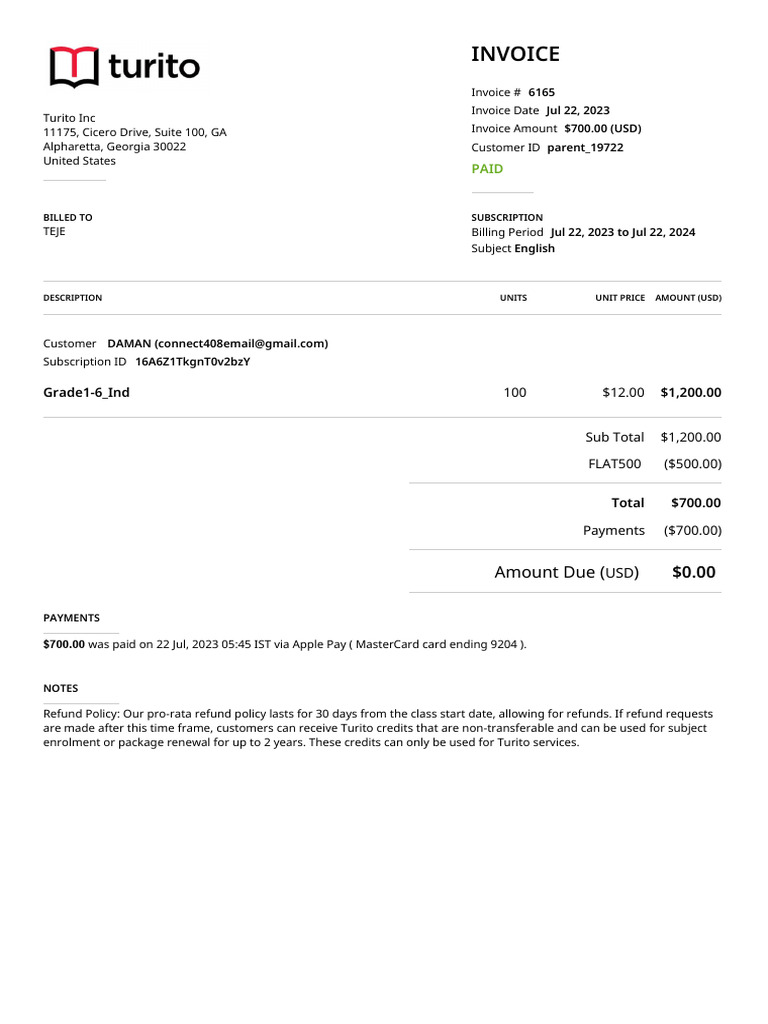Image resolution: width=768 pixels, height=1024 pixels.
Task: Select invoice number 6165
Action: pyautogui.click(x=541, y=92)
